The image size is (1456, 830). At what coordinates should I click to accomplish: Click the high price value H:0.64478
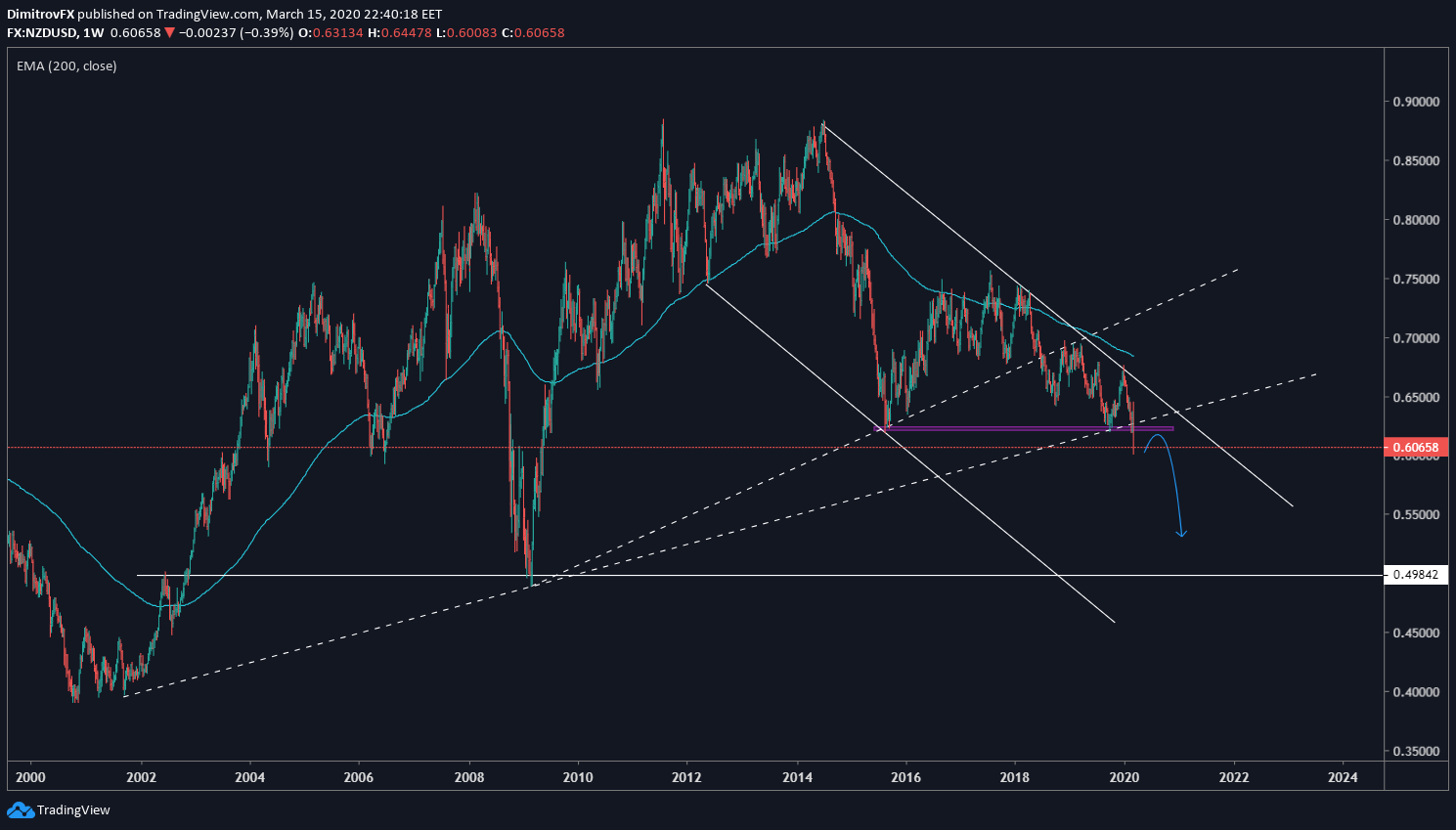398,32
